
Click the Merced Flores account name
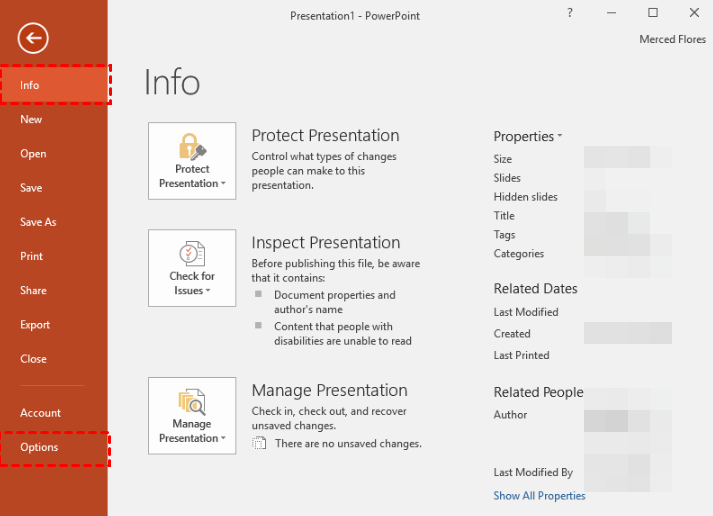pos(672,40)
